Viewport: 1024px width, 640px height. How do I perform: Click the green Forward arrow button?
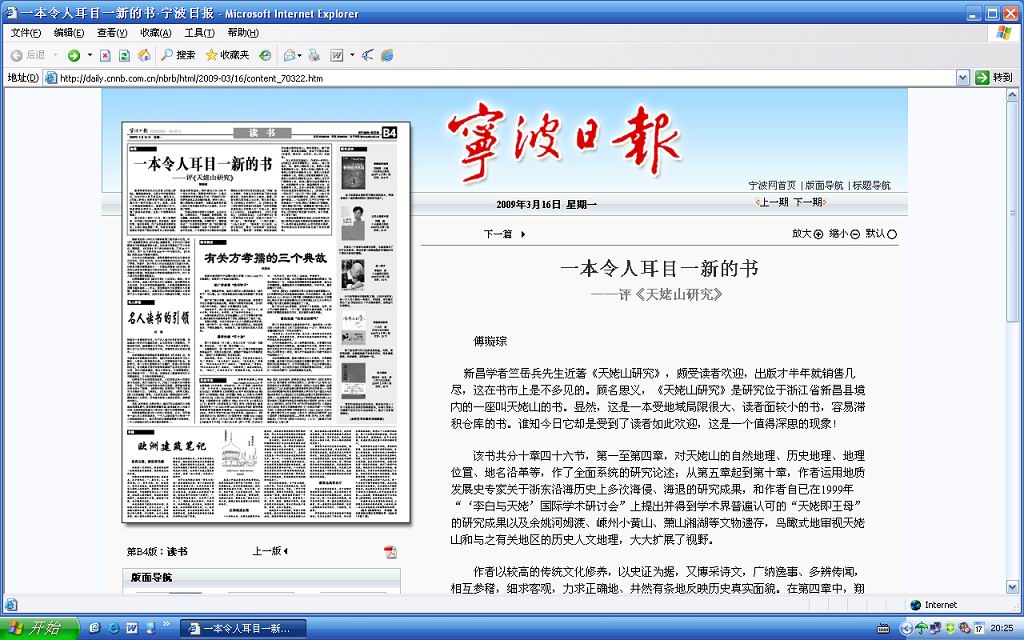pos(74,56)
